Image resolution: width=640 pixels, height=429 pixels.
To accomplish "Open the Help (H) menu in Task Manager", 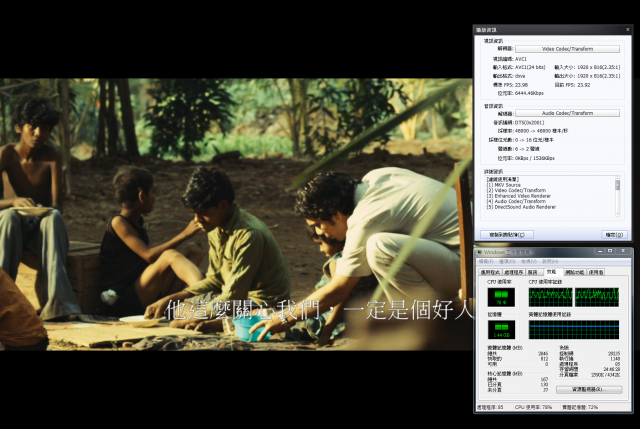I will click(x=550, y=262).
